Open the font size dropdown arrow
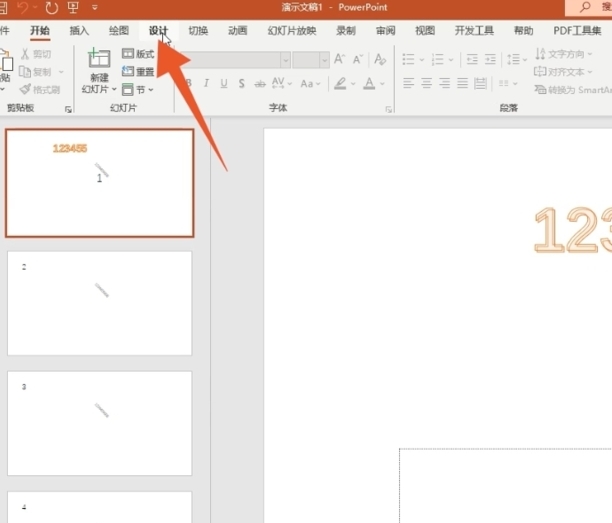The width and height of the screenshot is (612, 523). click(324, 60)
